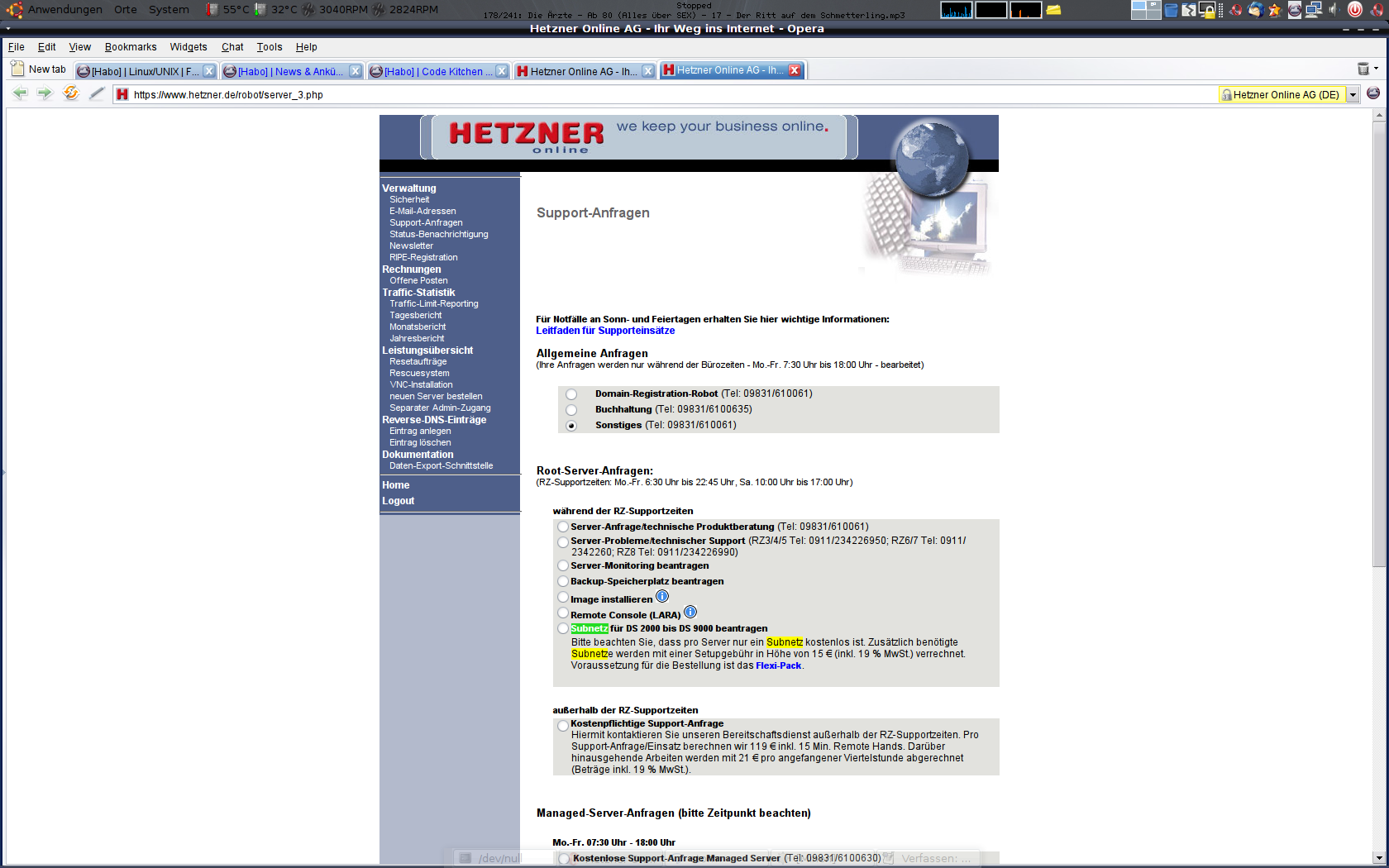Screen dimensions: 1389x868
Task: Click the Hetzner favicon in the address field
Action: [122, 94]
